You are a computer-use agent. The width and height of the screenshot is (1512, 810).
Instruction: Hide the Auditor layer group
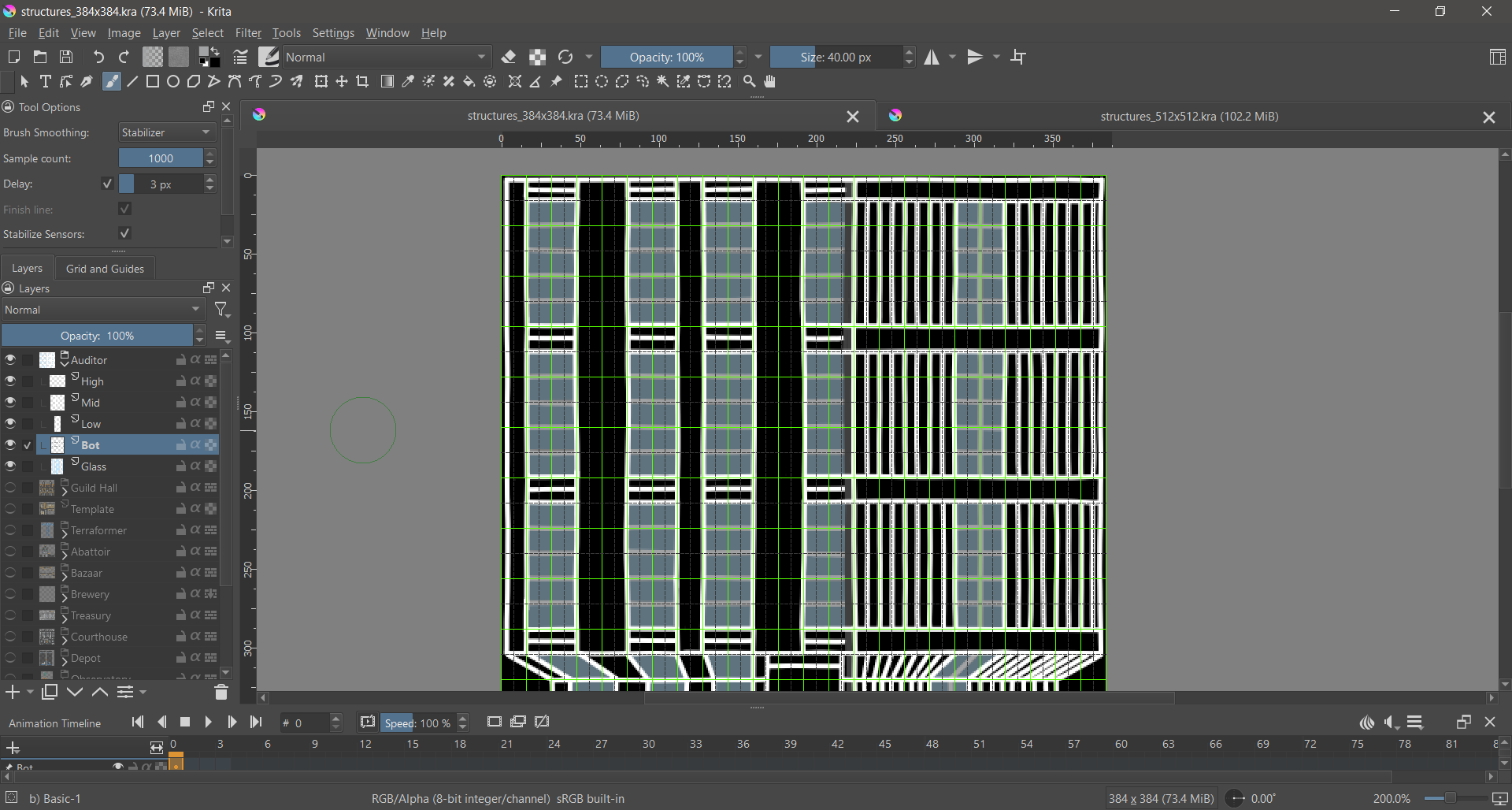pos(10,360)
